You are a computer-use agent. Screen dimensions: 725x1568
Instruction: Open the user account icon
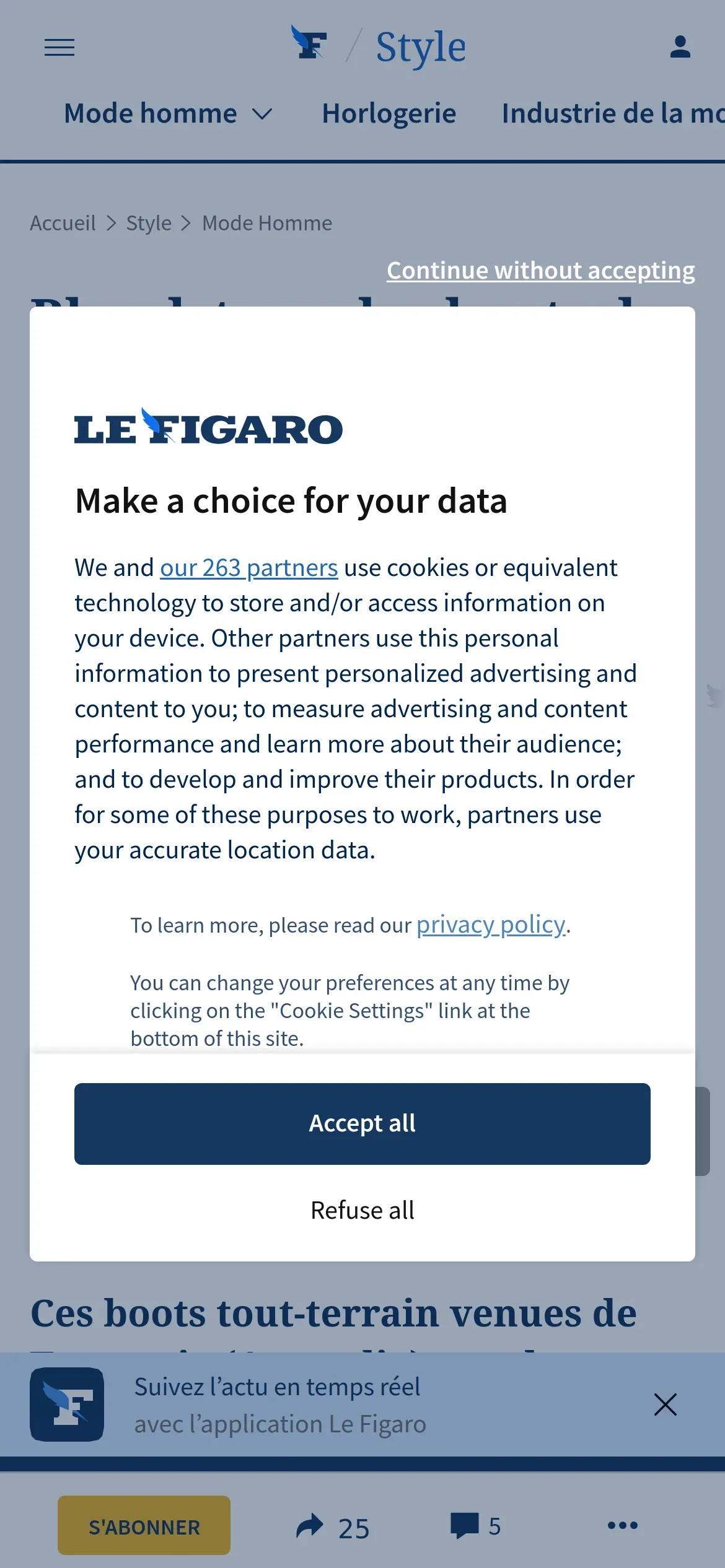(x=680, y=47)
